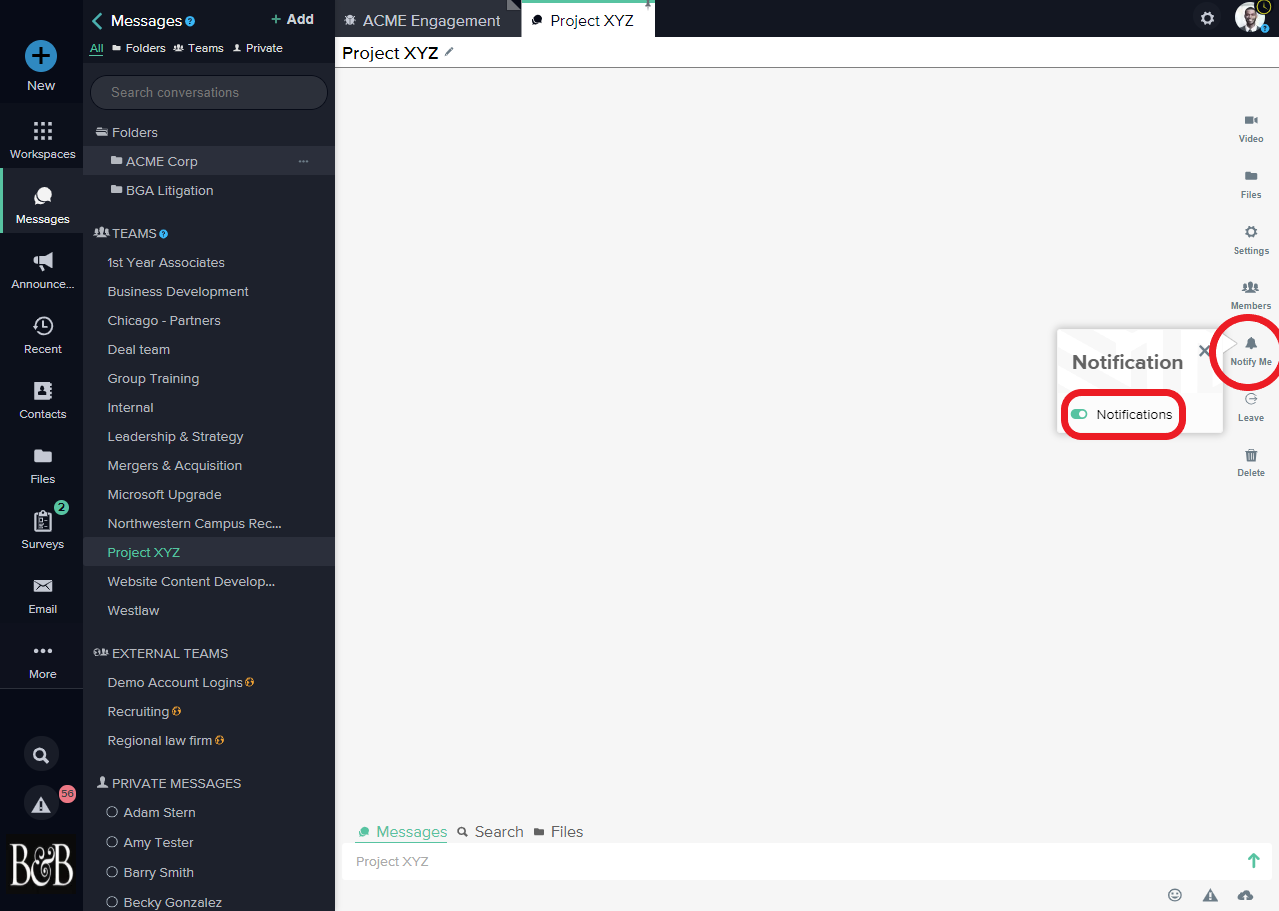Start a Video call
The image size is (1279, 911).
click(x=1251, y=129)
